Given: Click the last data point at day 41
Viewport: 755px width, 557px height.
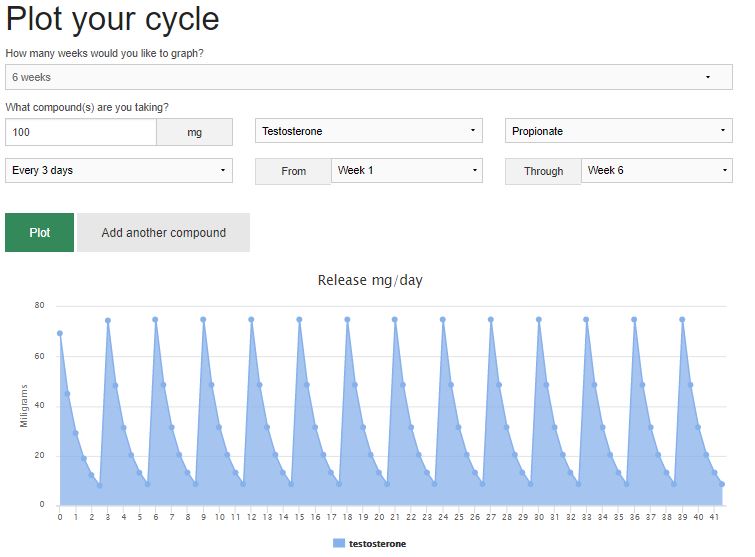Looking at the screenshot, I should (722, 484).
